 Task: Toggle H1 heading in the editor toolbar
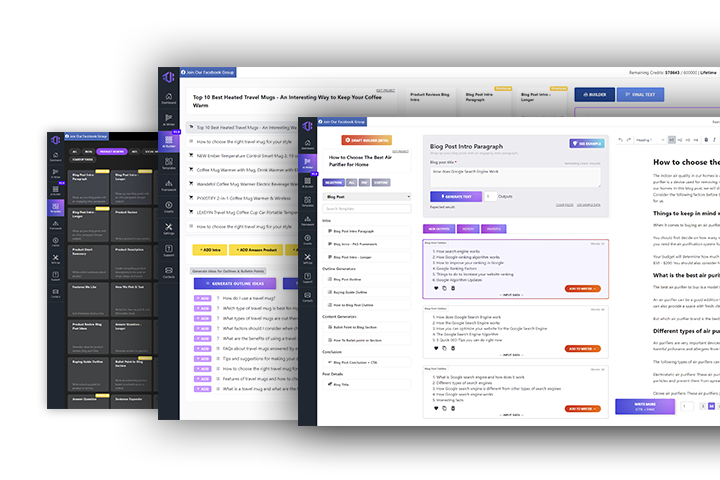coord(672,140)
